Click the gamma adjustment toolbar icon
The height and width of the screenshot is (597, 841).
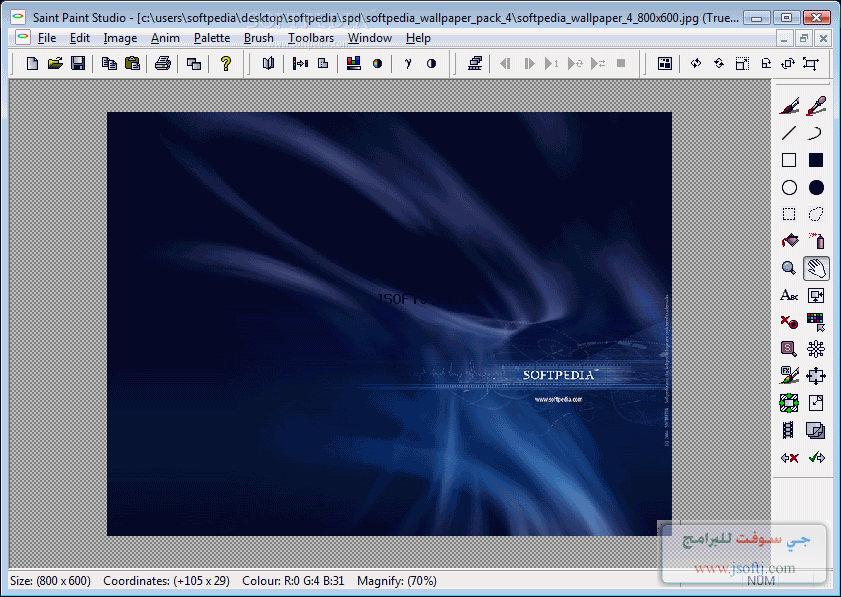coord(408,63)
